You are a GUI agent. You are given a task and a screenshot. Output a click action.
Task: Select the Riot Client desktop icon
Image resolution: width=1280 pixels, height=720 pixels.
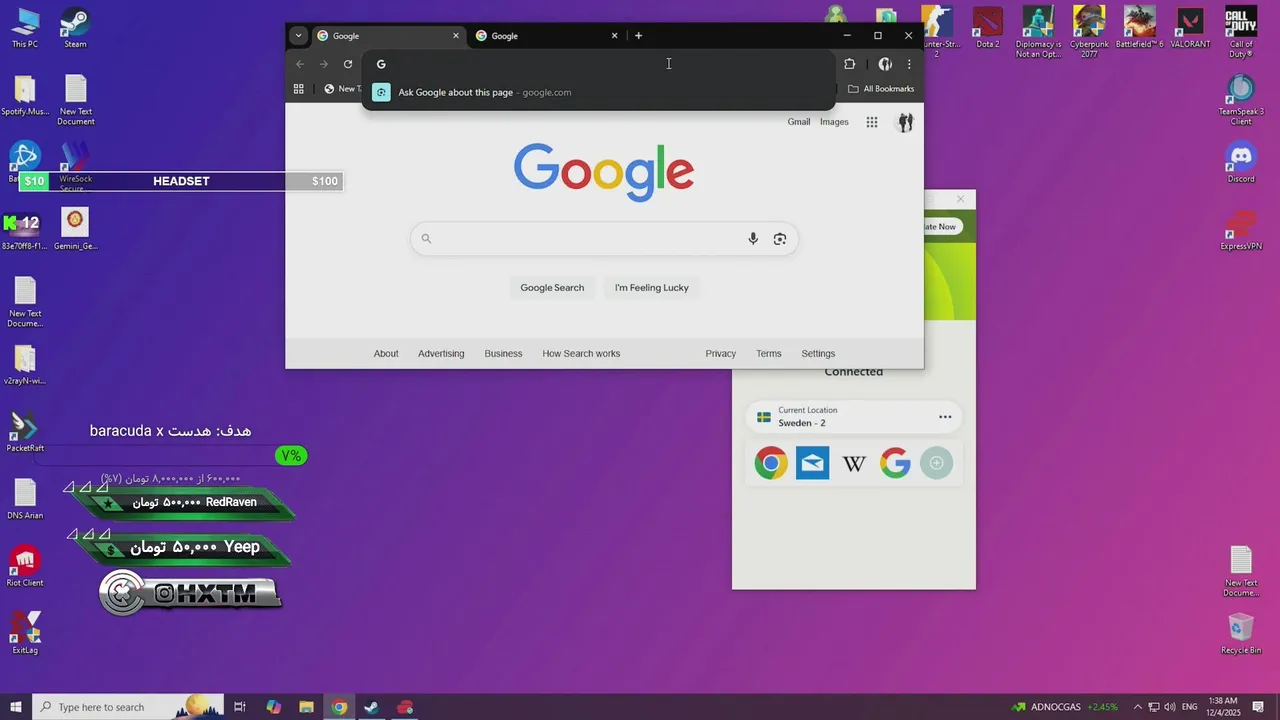coord(25,566)
